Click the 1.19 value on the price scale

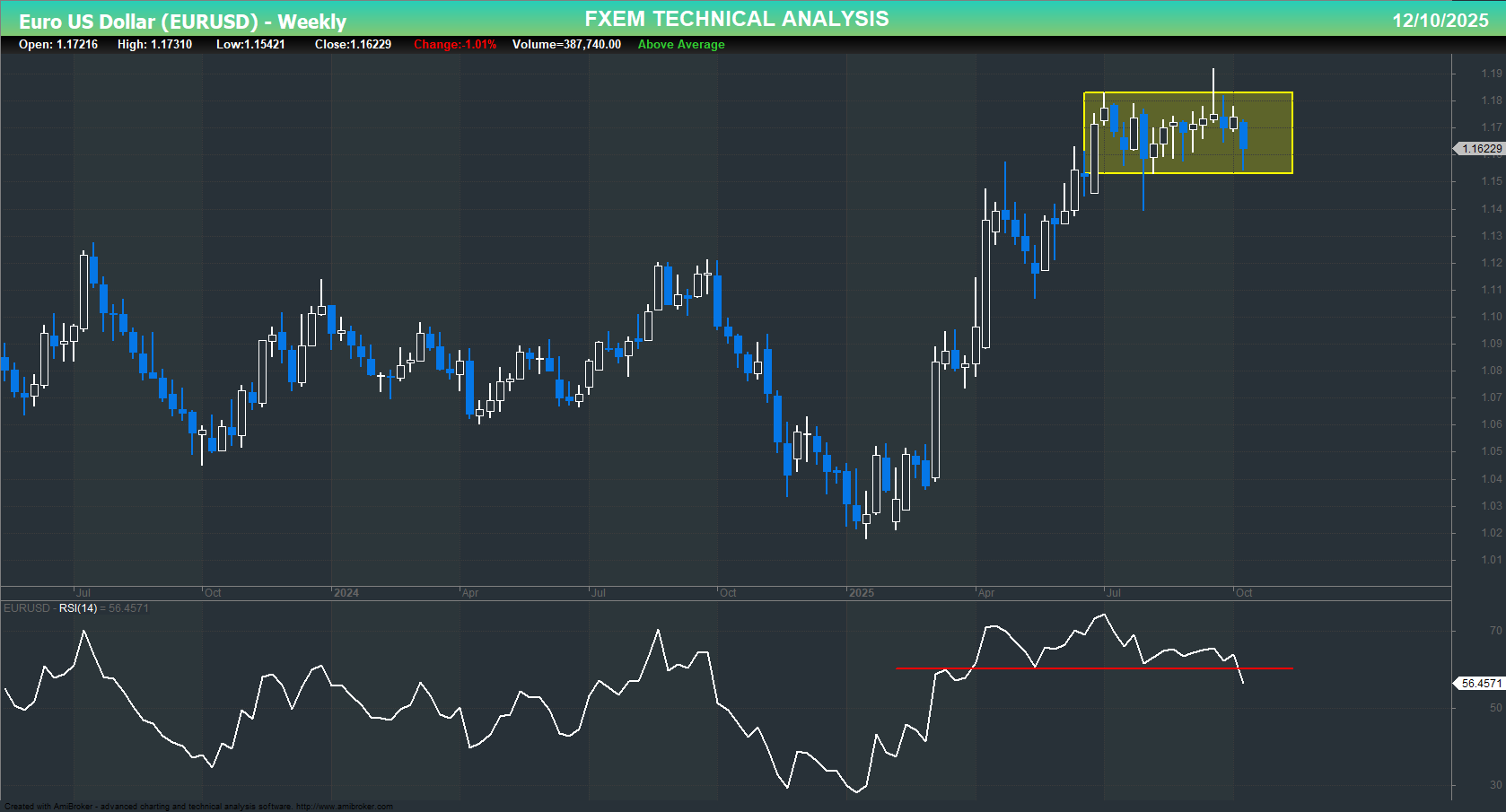[1490, 73]
